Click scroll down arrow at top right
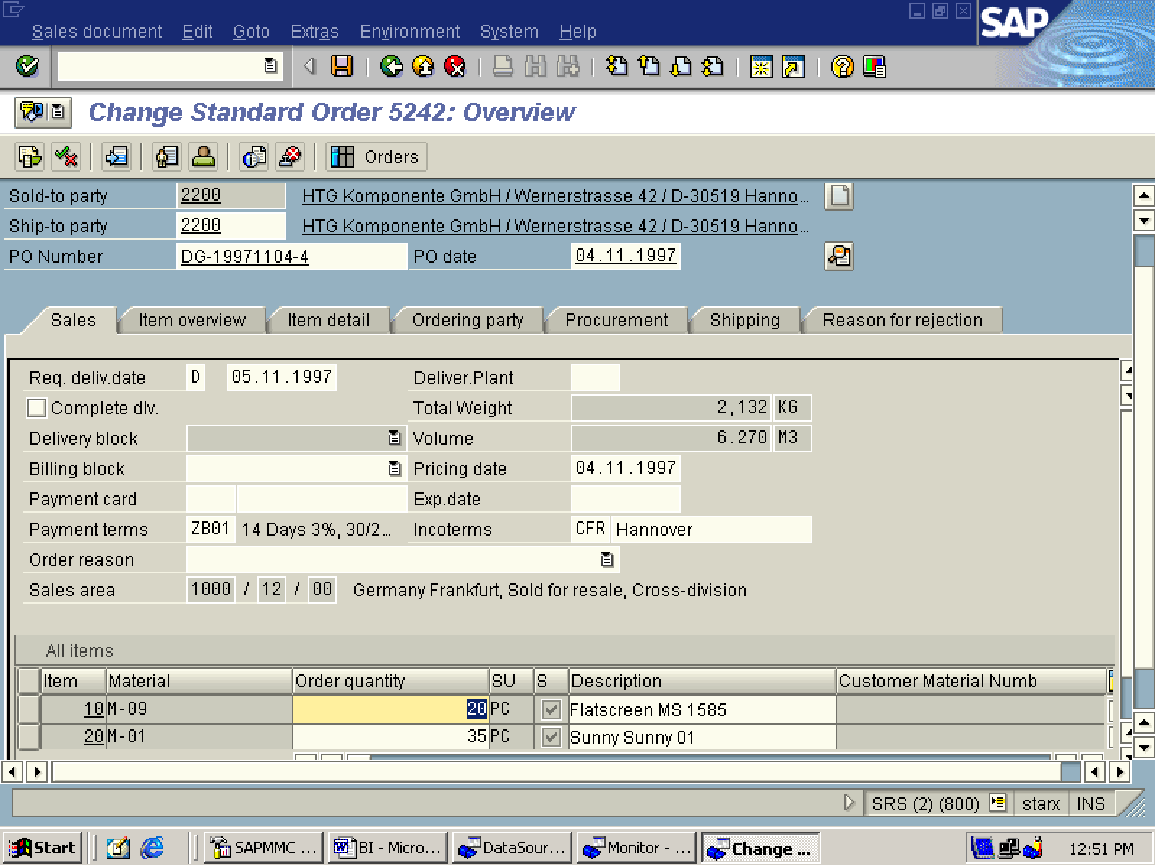This screenshot has width=1155, height=865. pos(1143,220)
